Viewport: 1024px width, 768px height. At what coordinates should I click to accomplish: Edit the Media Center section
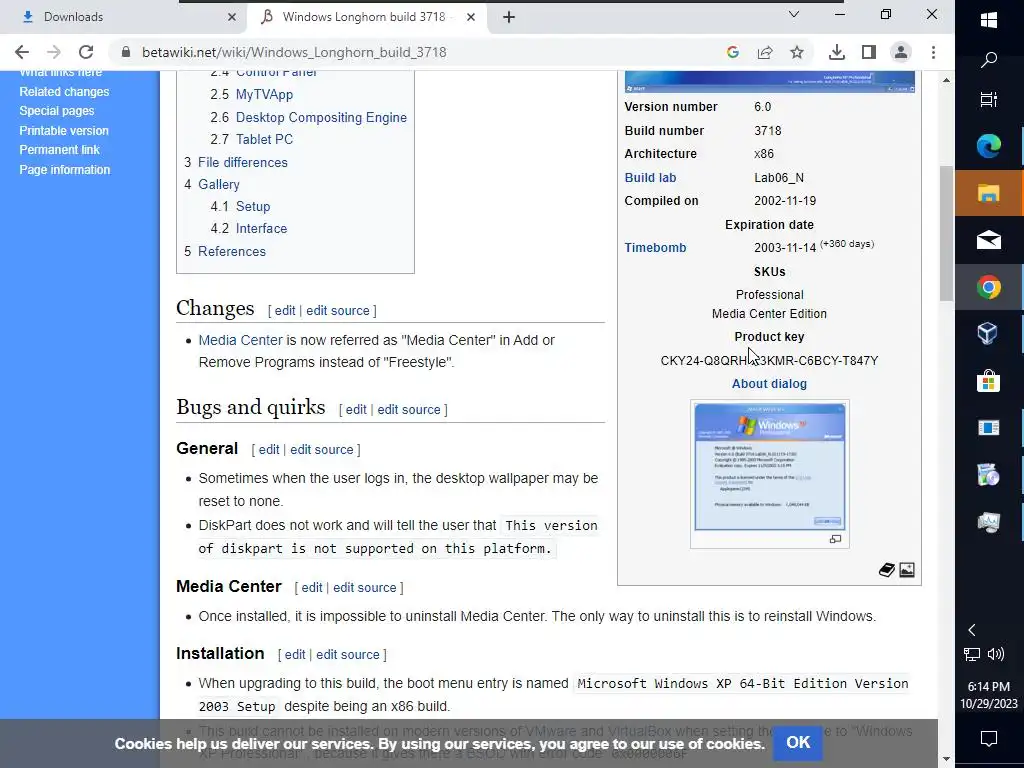(312, 588)
